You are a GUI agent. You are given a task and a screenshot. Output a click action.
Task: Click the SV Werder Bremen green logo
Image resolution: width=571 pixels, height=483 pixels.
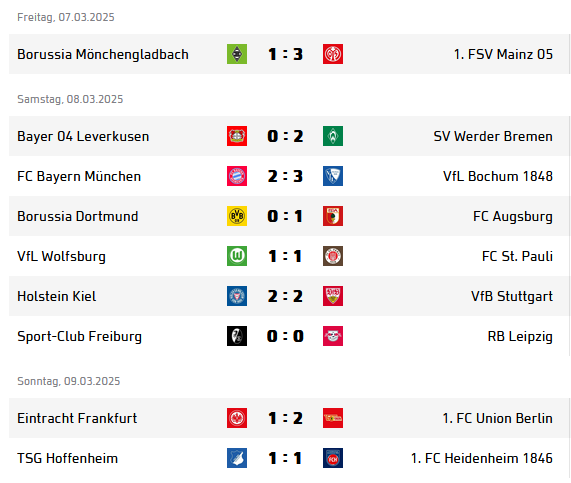332,136
